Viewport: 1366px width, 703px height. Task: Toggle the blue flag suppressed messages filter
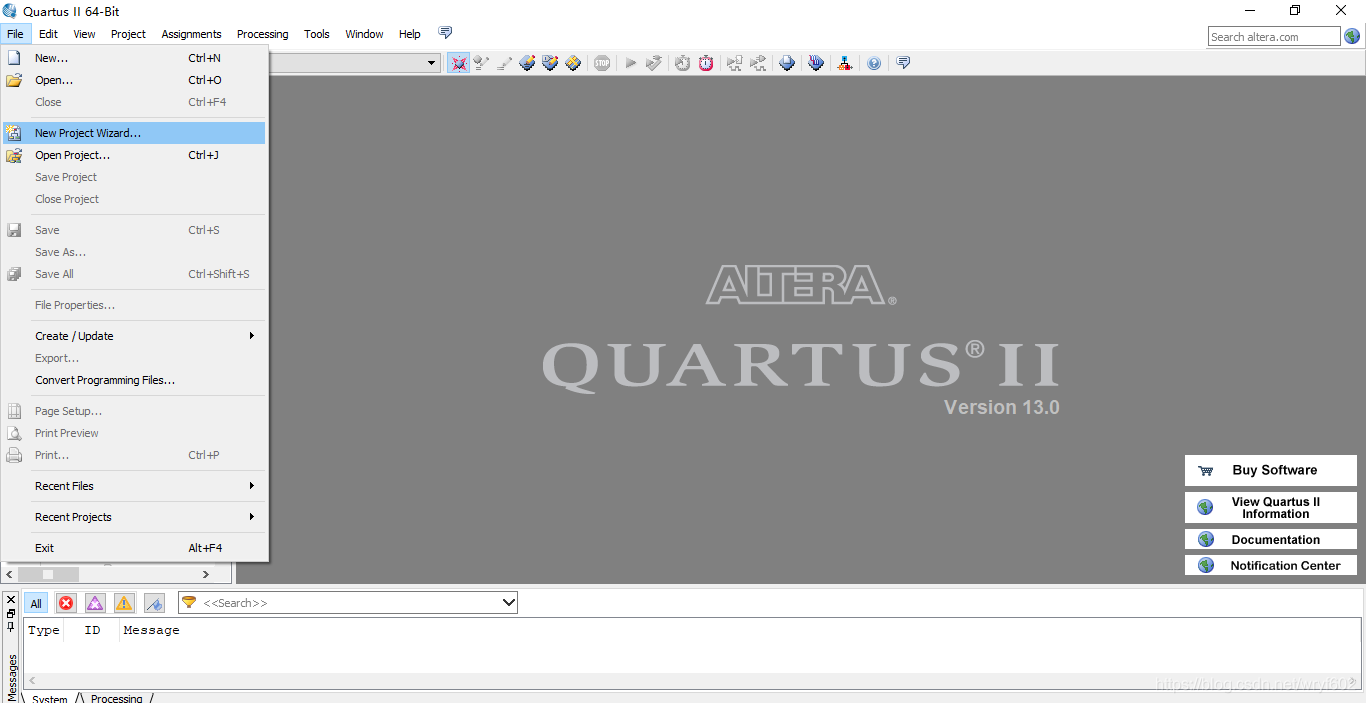[x=154, y=603]
